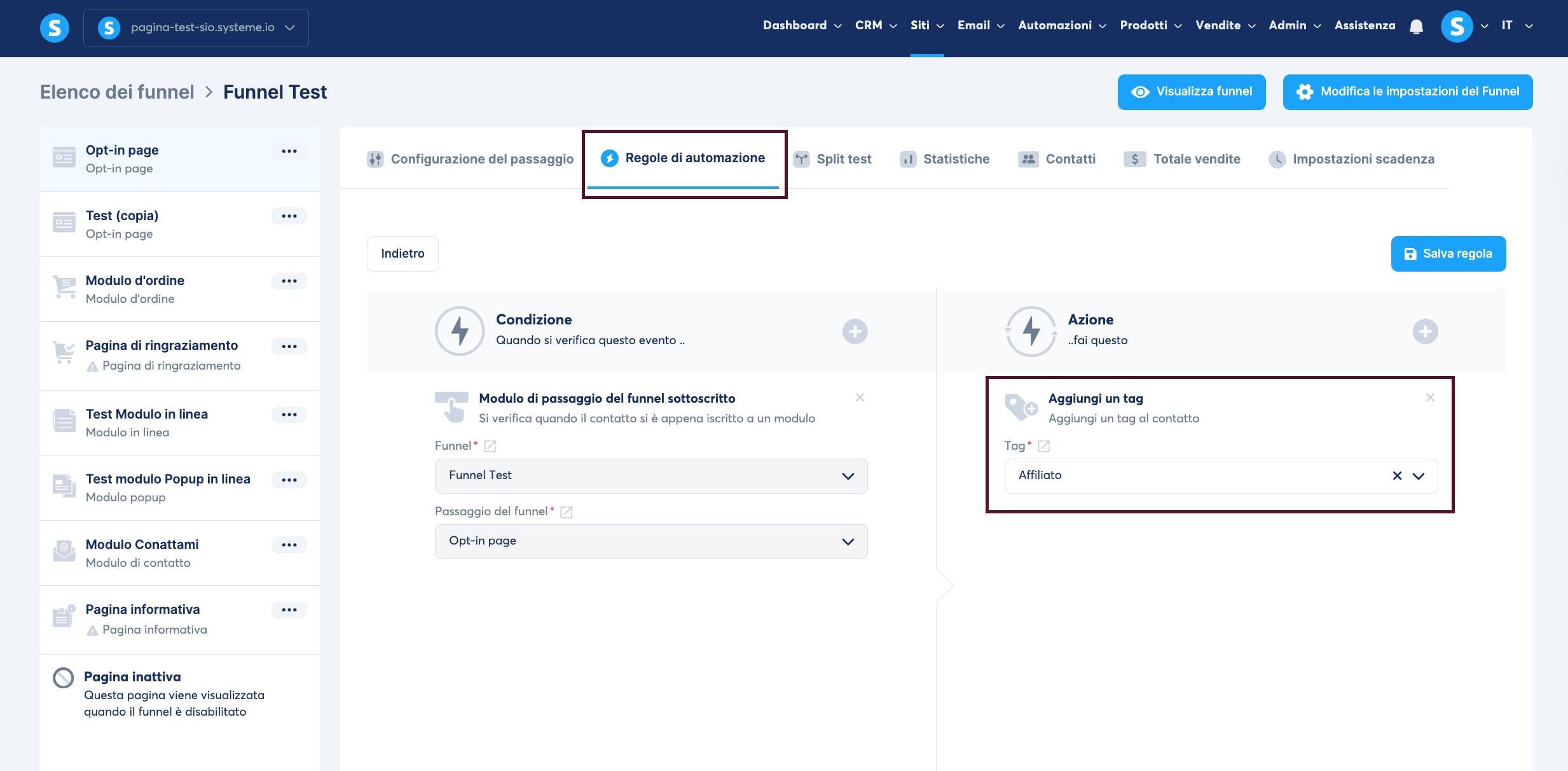Open external link icon next to Tag label
The width and height of the screenshot is (1568, 771).
pyautogui.click(x=1043, y=446)
